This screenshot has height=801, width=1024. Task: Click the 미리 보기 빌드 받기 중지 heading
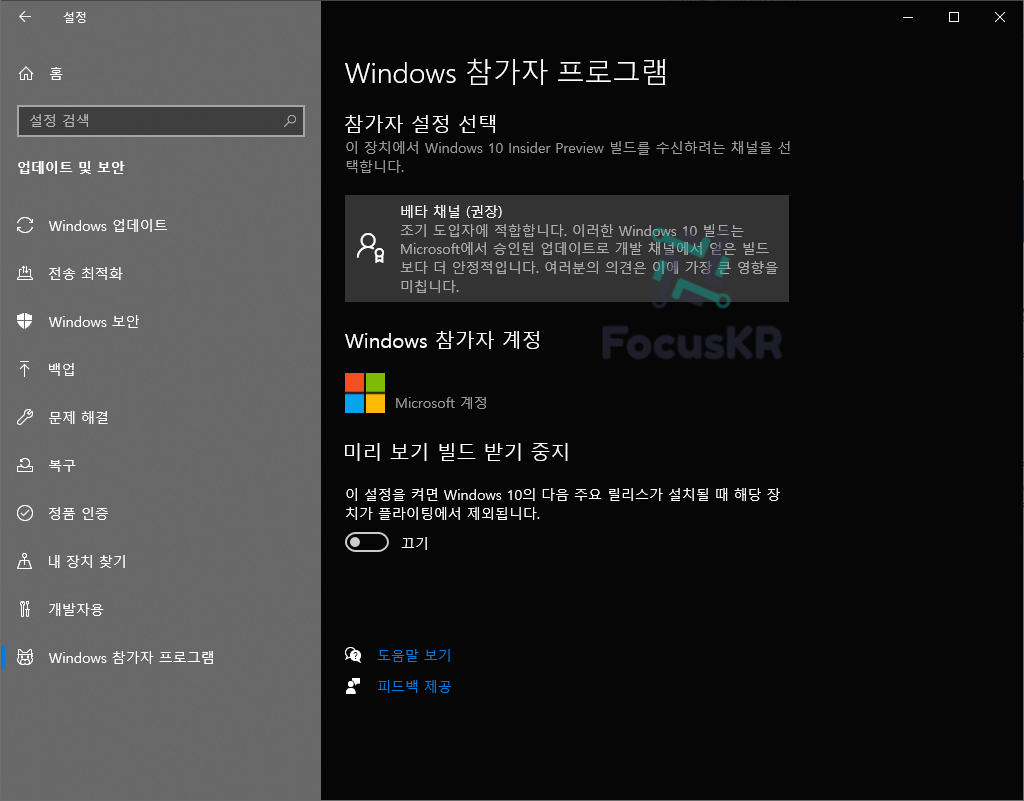(x=456, y=452)
